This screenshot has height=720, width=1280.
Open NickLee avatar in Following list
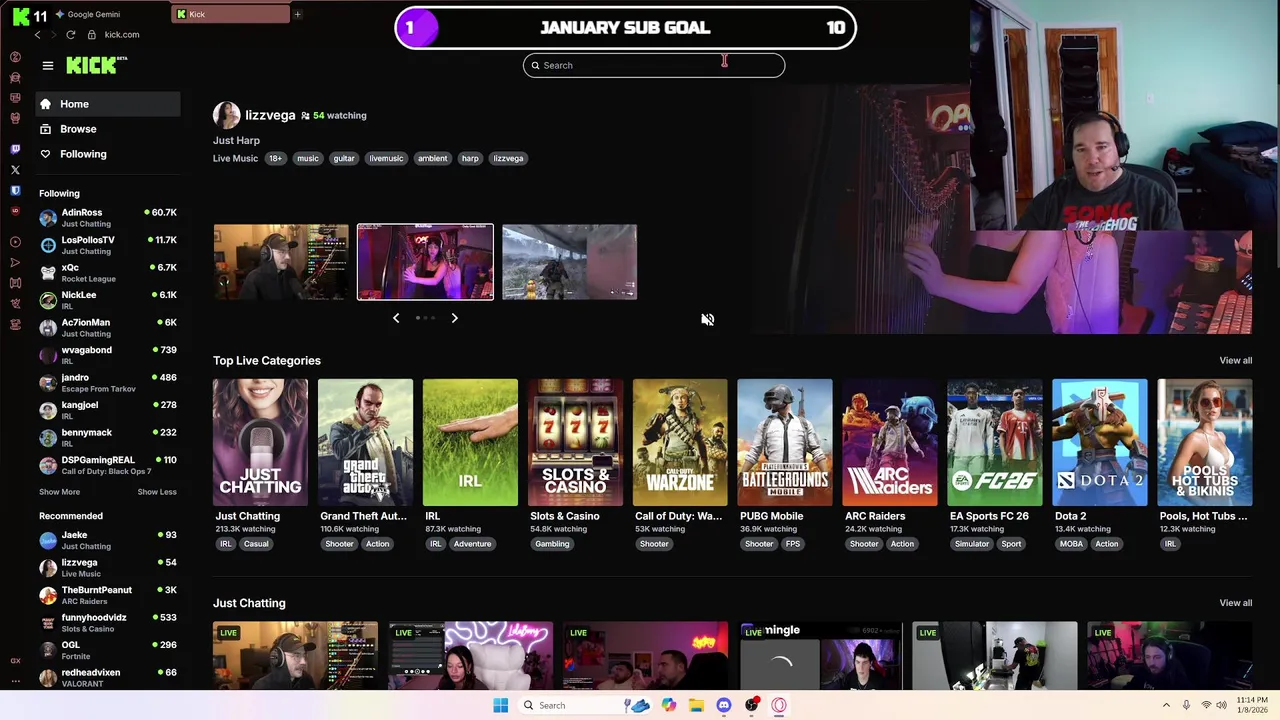48,300
